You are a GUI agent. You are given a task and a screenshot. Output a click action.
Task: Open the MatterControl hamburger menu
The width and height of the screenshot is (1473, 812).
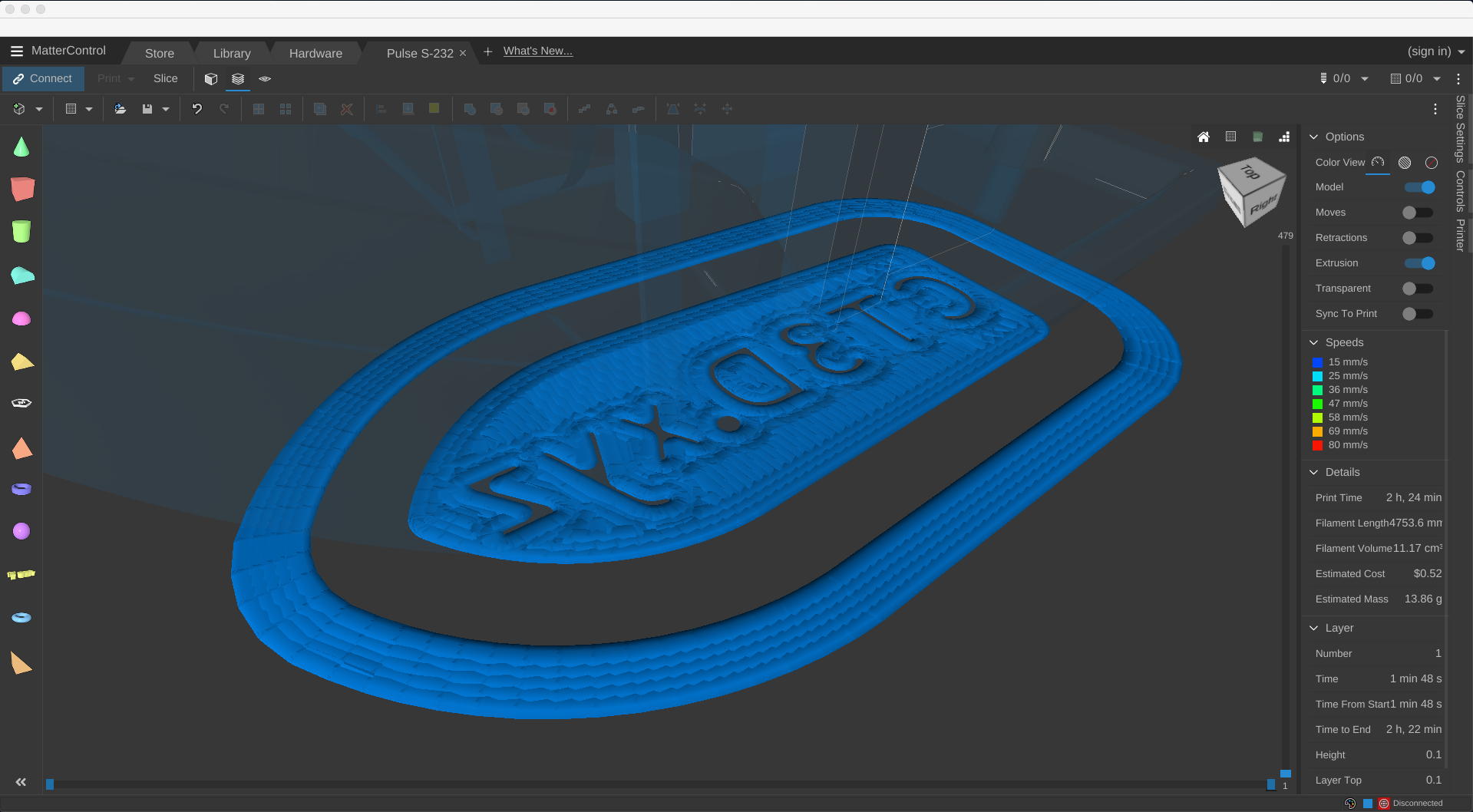[17, 51]
